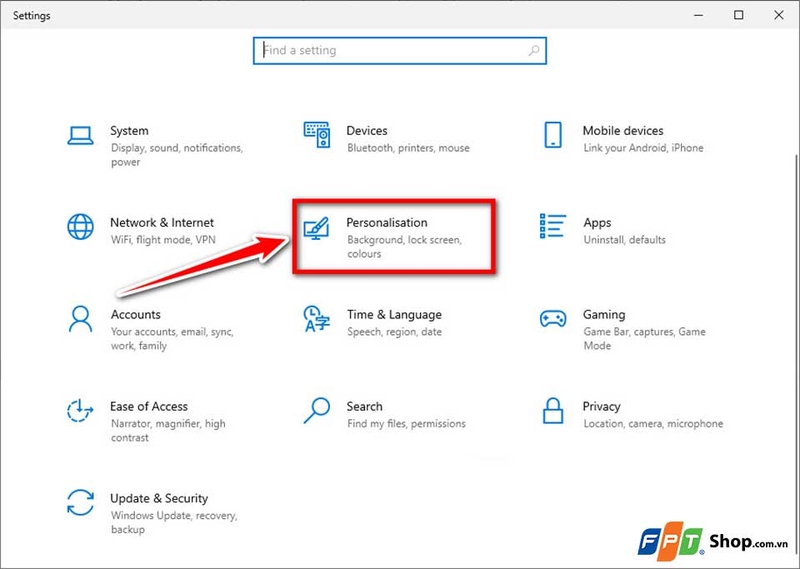800x569 pixels.
Task: Open Devices settings title
Action: click(367, 131)
